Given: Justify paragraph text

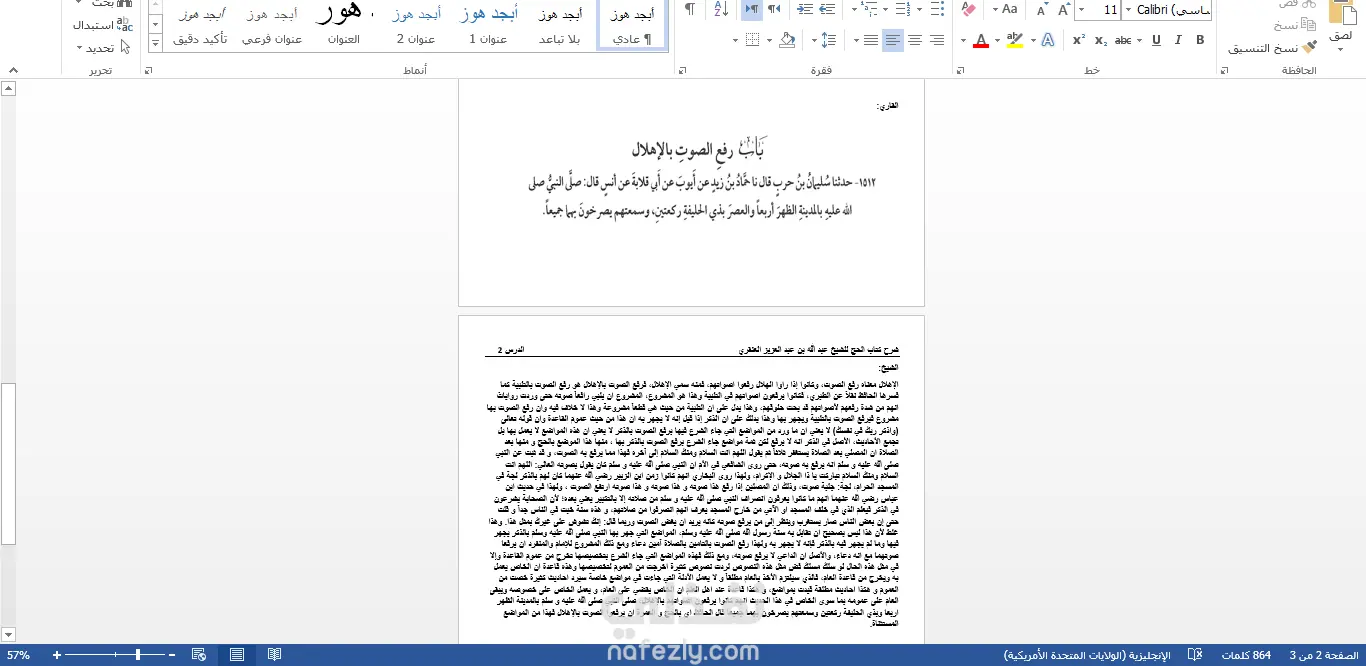Looking at the screenshot, I should (871, 40).
